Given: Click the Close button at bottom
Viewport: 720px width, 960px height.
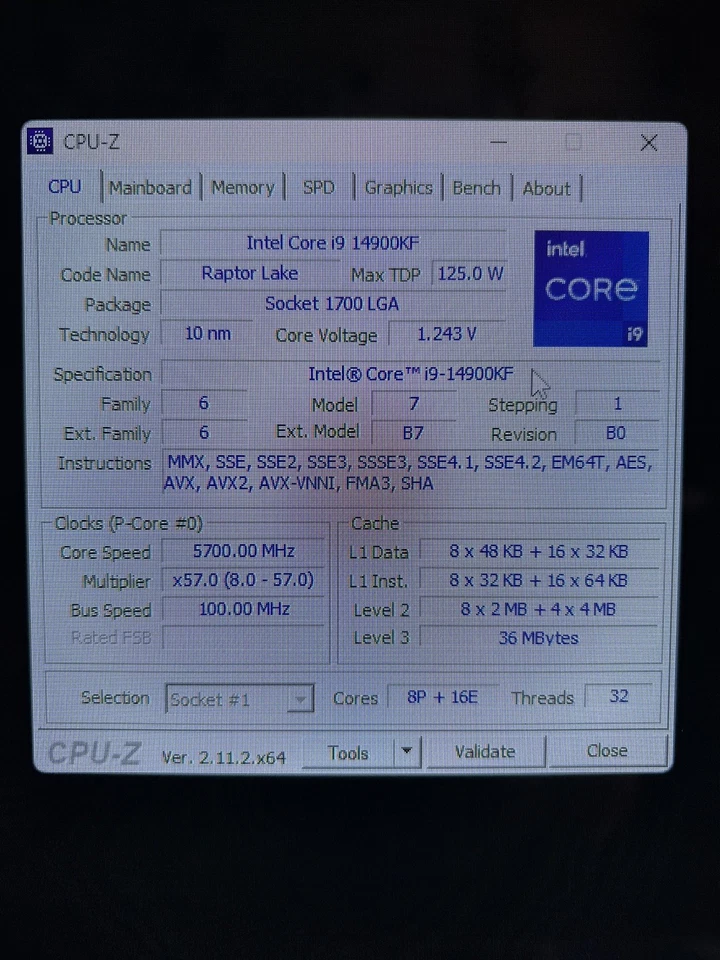Looking at the screenshot, I should (607, 750).
